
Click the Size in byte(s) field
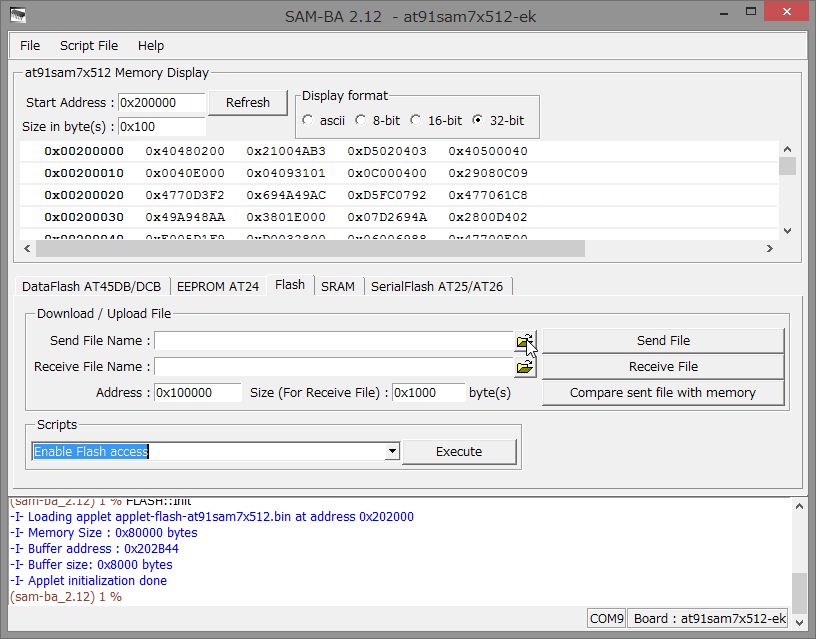point(162,126)
